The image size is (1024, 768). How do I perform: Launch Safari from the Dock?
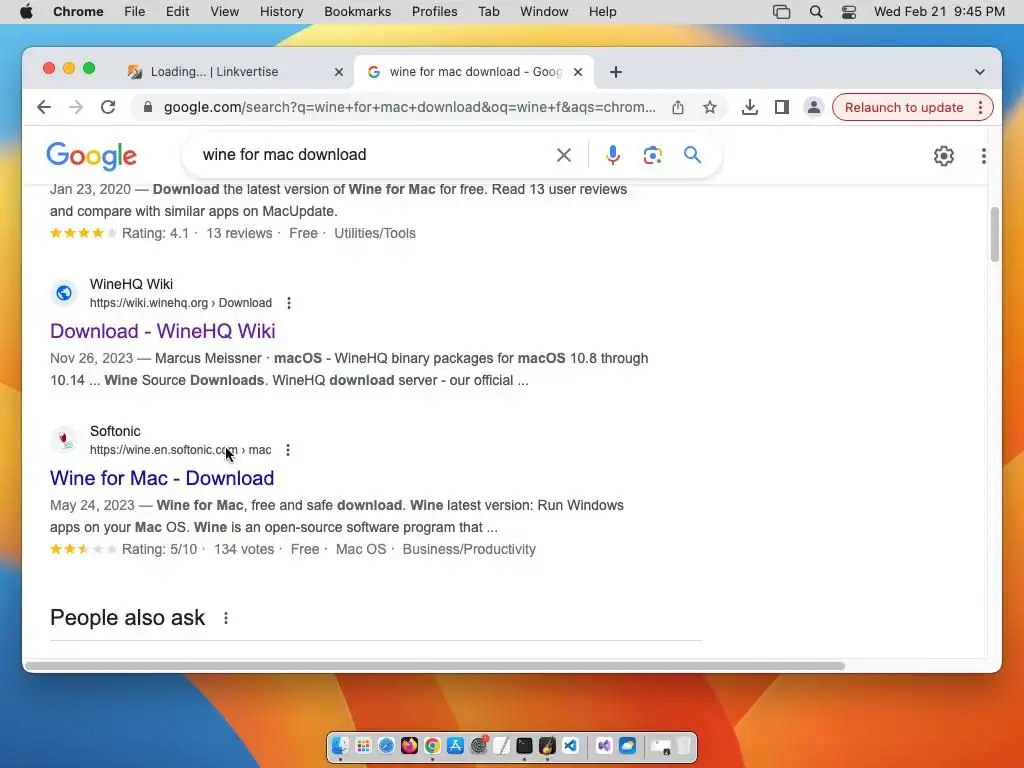pos(387,745)
